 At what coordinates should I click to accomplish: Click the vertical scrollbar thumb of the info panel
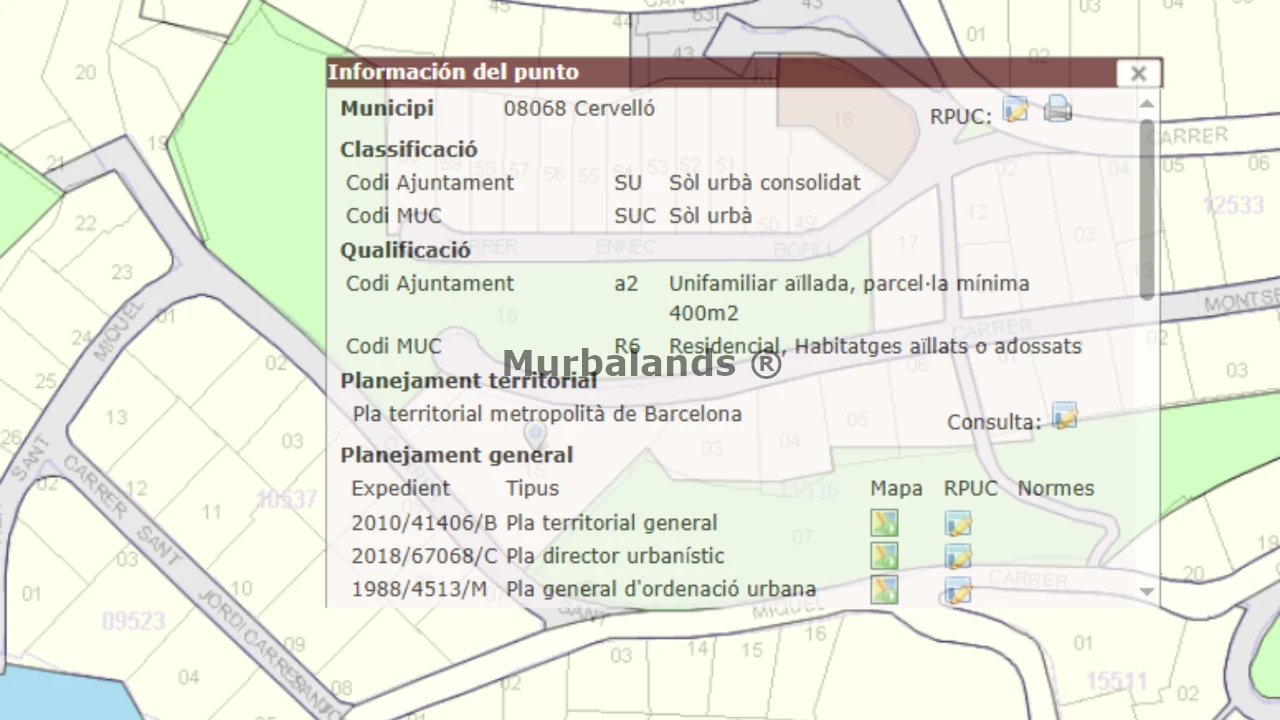pos(1147,210)
